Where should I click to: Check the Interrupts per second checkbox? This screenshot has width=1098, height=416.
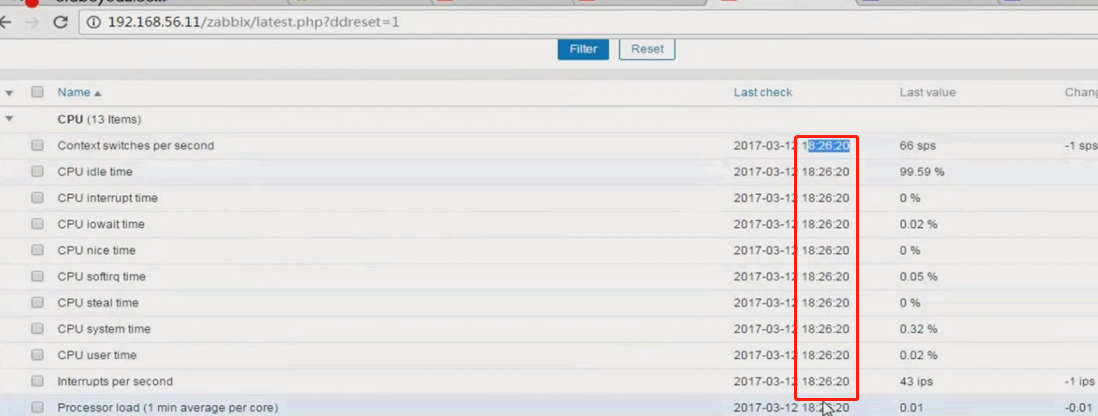37,381
